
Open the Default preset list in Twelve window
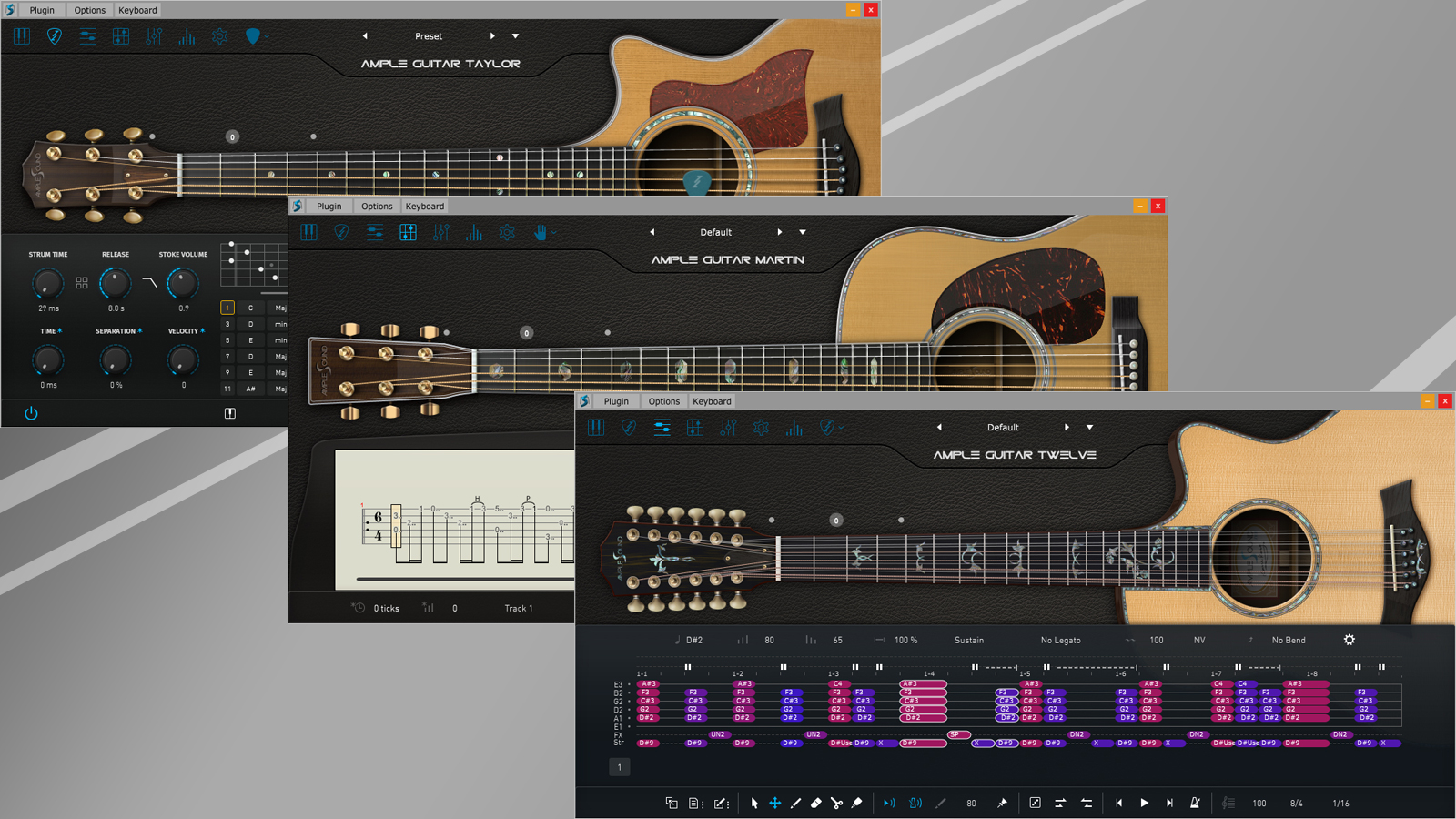coord(1089,427)
